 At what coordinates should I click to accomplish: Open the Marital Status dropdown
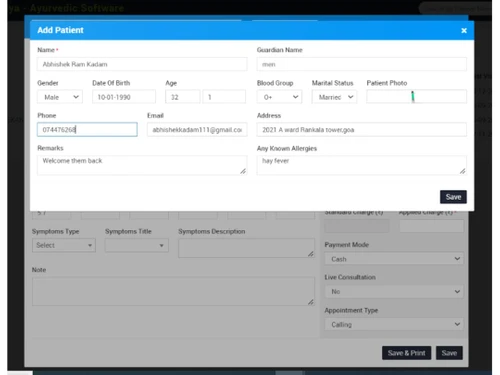click(x=334, y=97)
